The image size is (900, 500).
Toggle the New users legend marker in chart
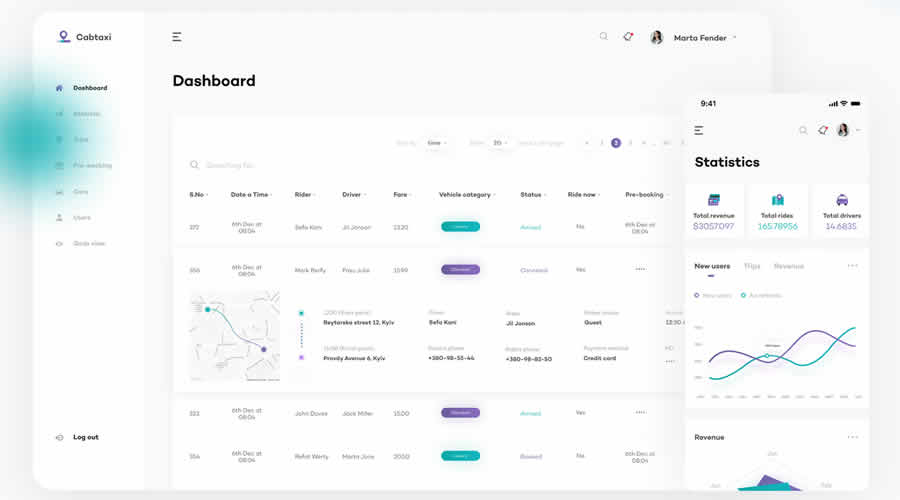697,296
